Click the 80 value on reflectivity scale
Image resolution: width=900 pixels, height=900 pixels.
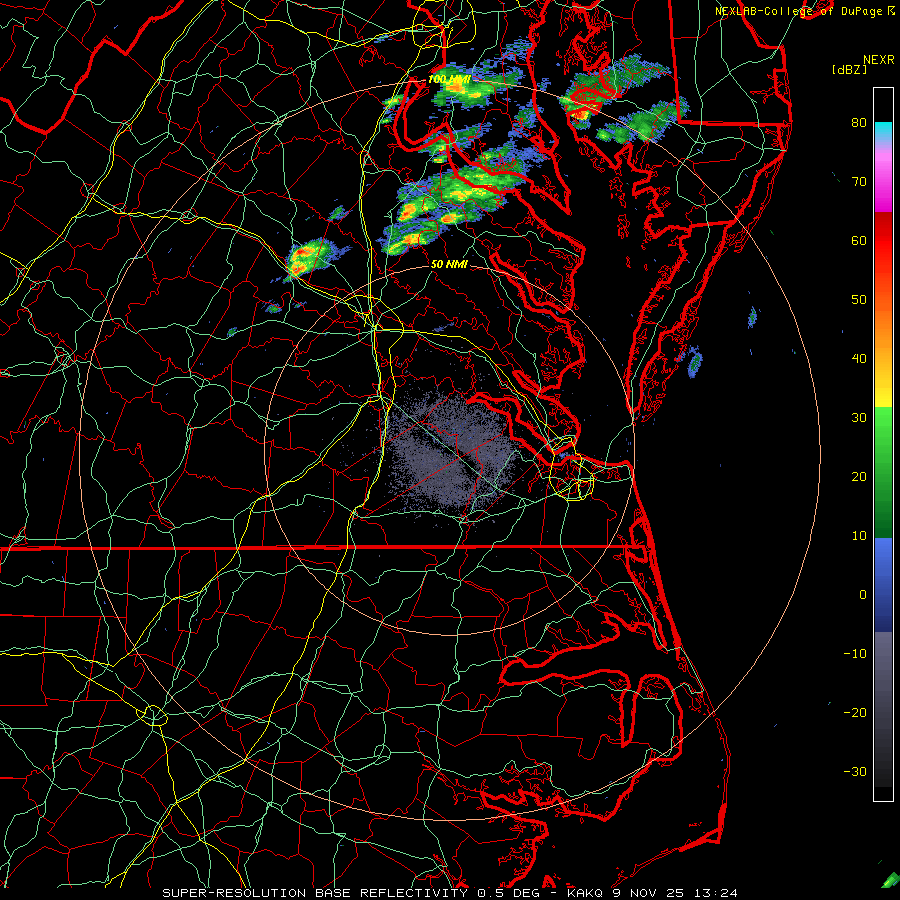[859, 122]
